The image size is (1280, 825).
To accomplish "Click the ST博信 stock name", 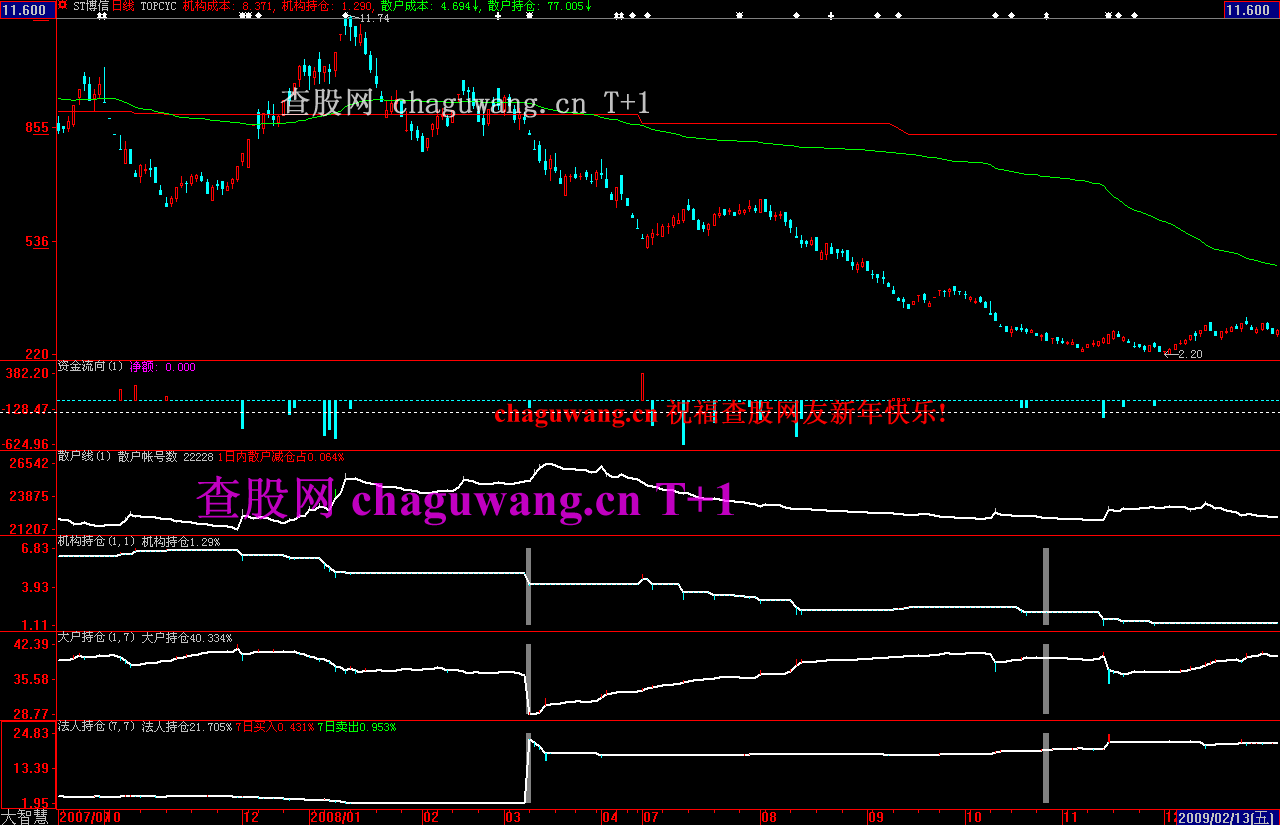I will 89,6.
